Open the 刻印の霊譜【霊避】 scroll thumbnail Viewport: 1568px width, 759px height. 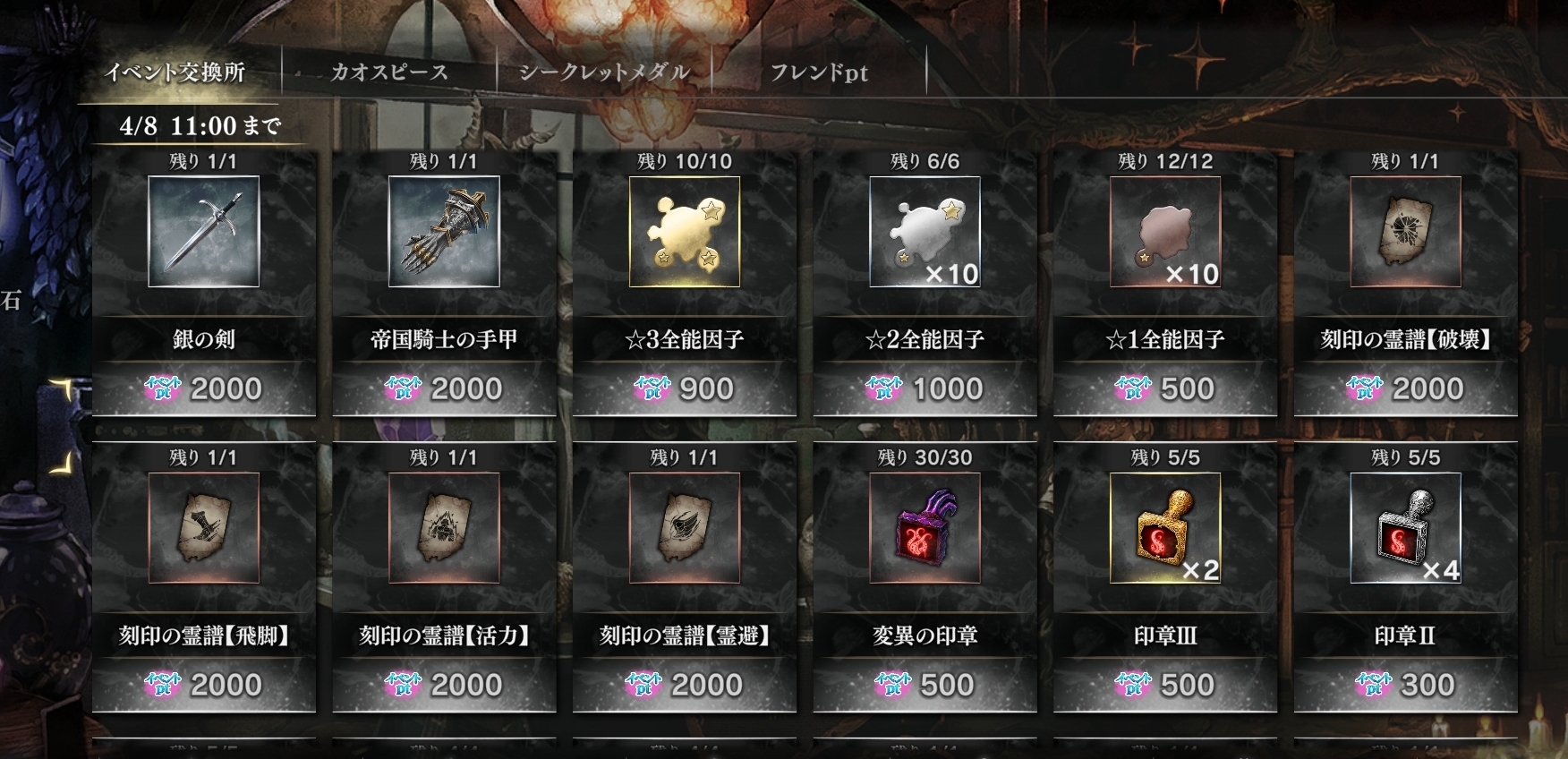685,528
